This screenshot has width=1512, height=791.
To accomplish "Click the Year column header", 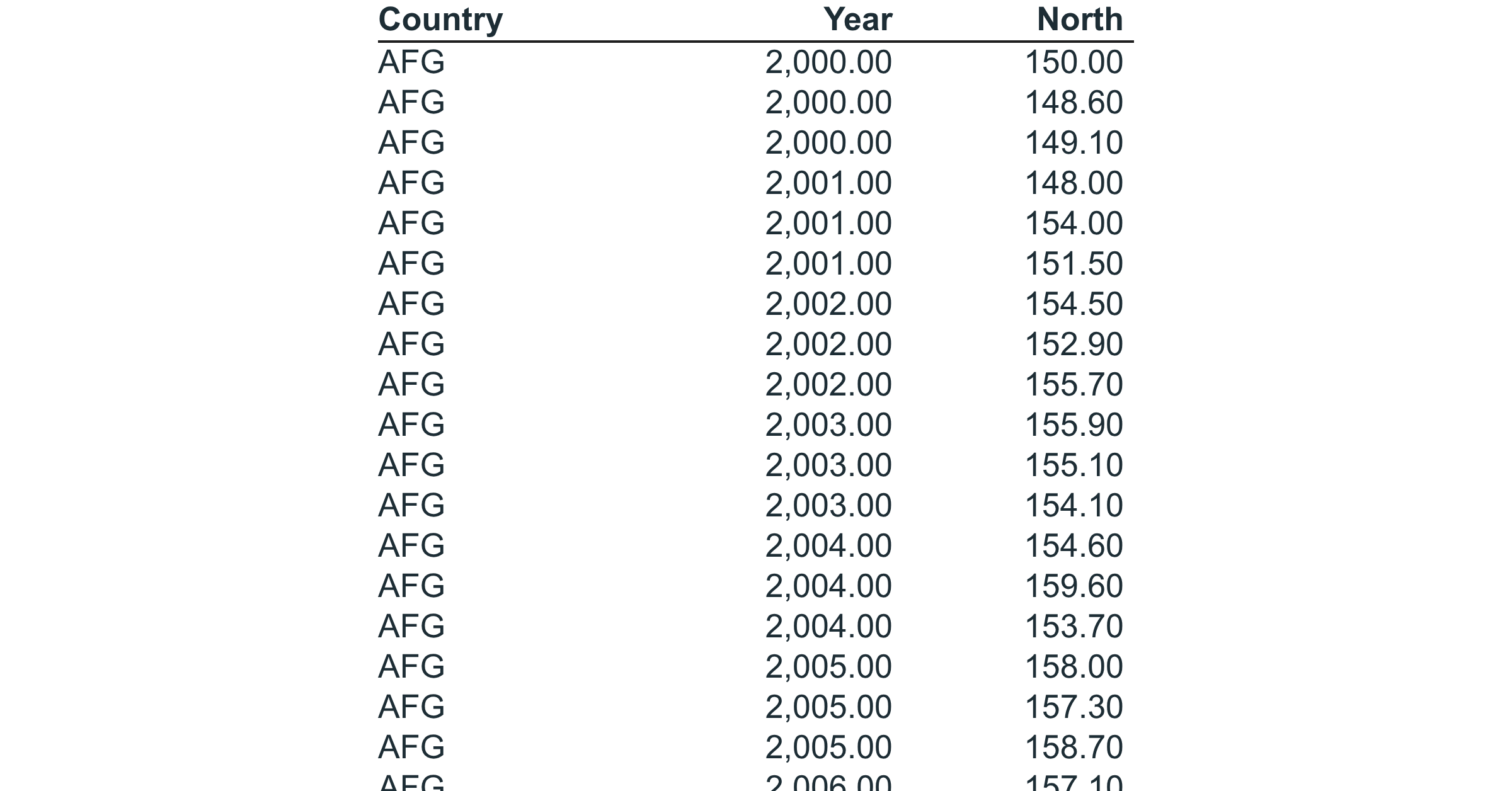I will (x=857, y=20).
